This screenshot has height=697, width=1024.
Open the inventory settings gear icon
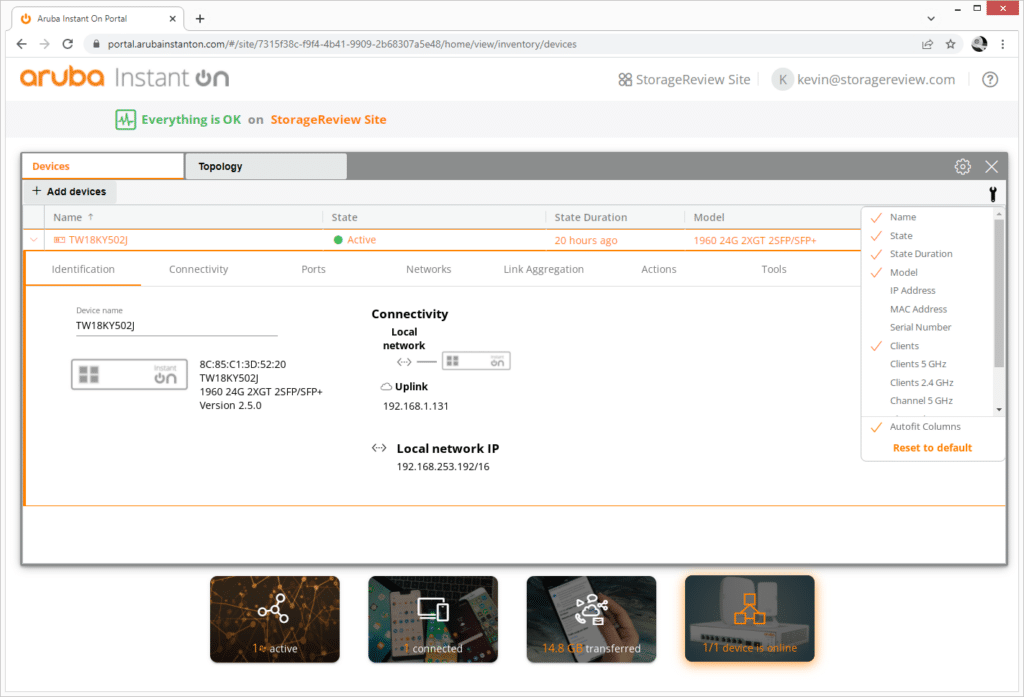962,167
